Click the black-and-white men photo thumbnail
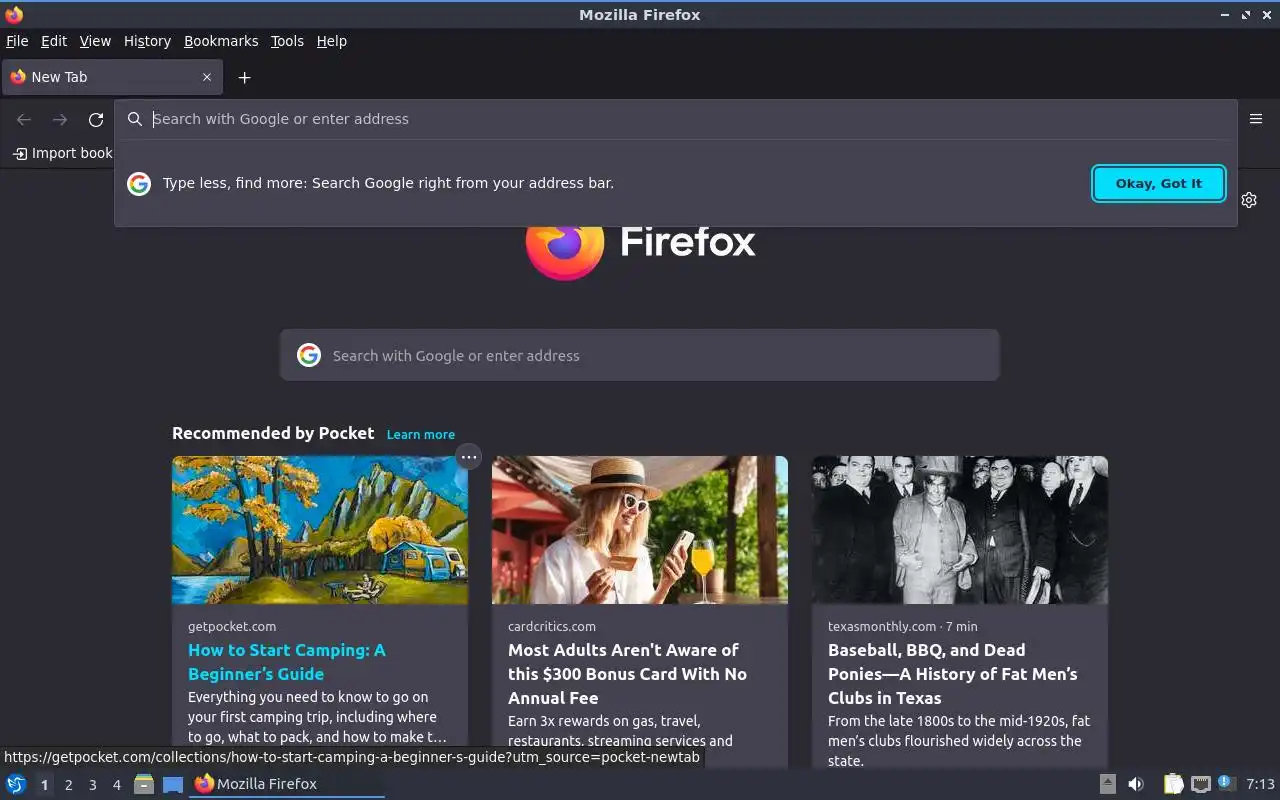The height and width of the screenshot is (800, 1280). [x=960, y=530]
